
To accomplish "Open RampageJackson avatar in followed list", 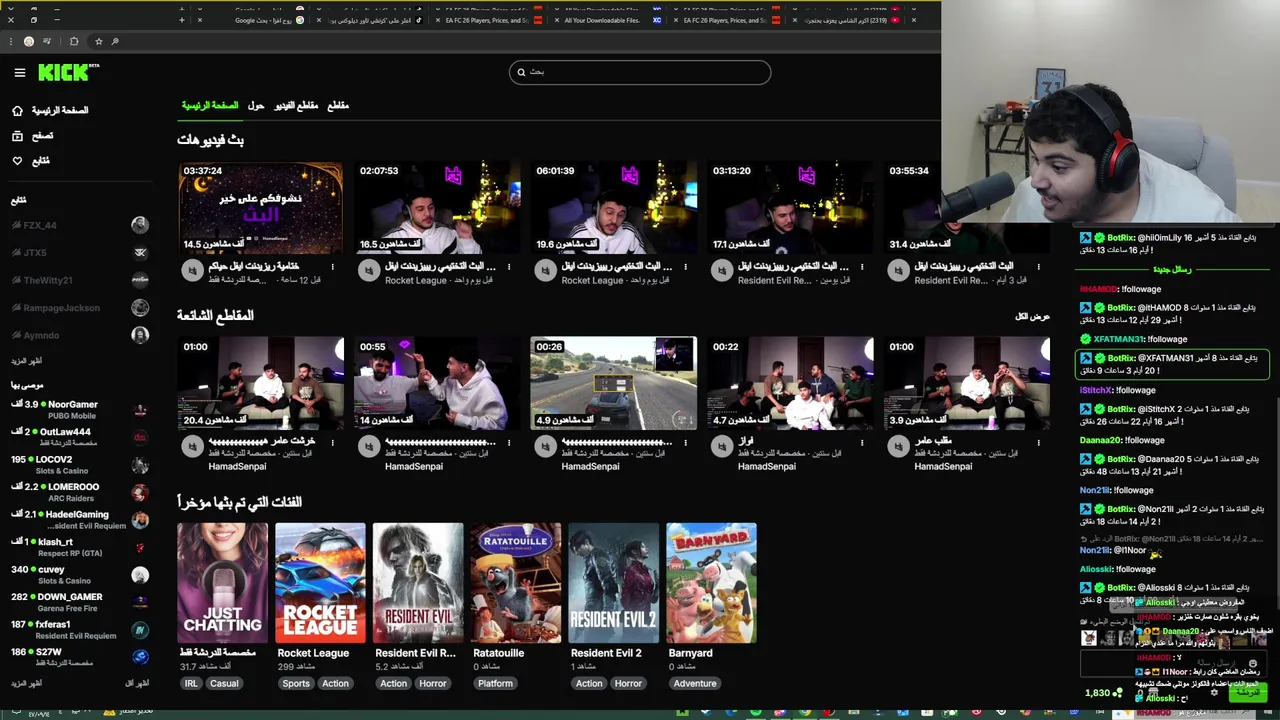I will [140, 307].
